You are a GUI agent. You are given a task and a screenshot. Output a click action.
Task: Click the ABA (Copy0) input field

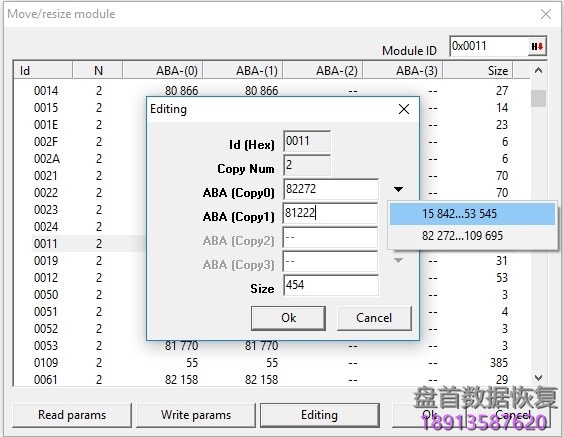[331, 189]
